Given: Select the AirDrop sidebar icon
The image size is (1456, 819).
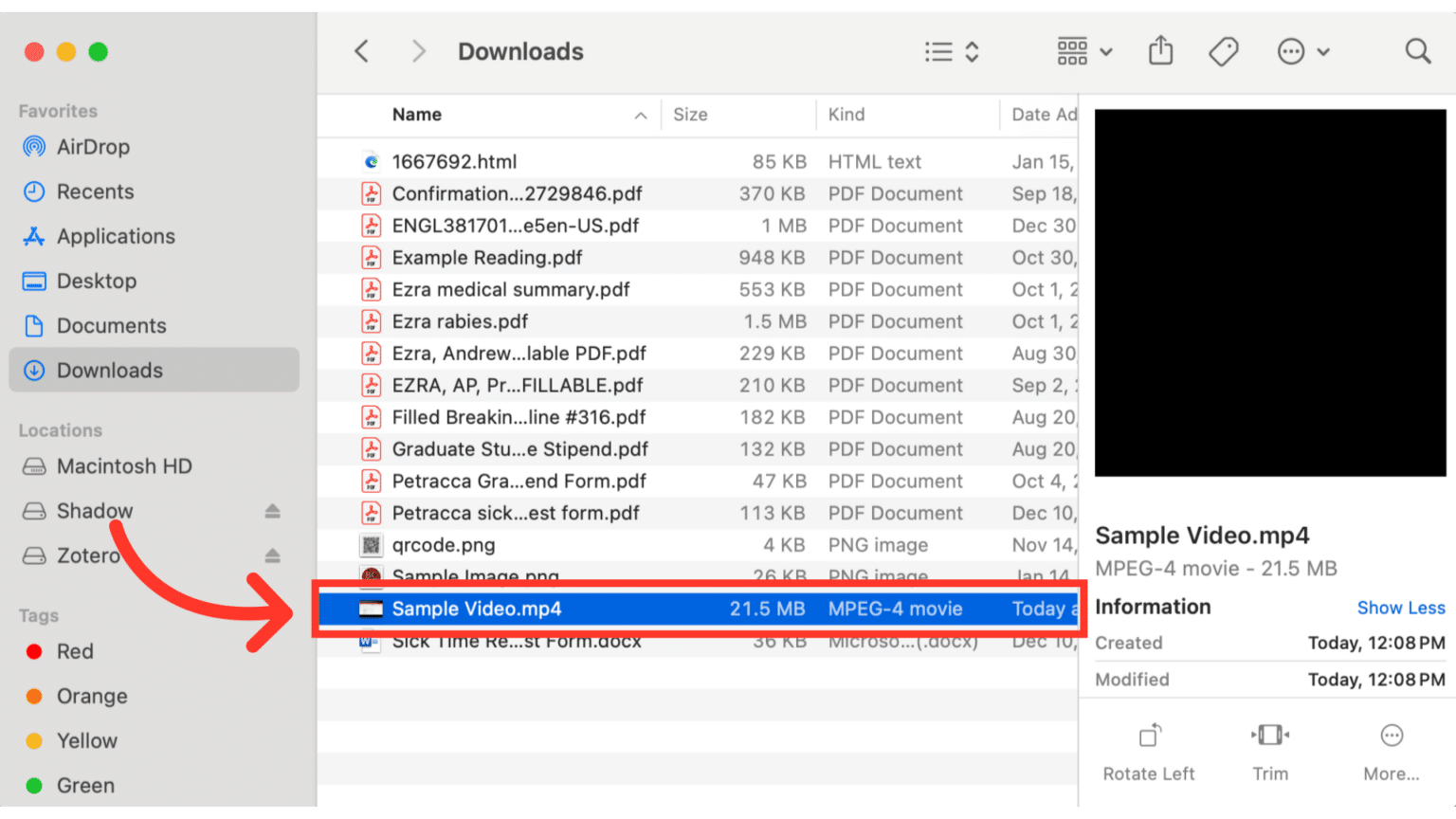Looking at the screenshot, I should (x=34, y=147).
